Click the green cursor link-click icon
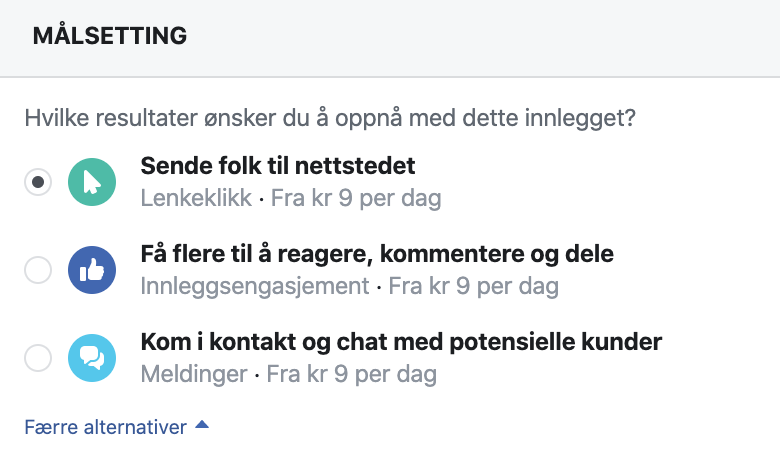780x458 pixels. coord(92,182)
